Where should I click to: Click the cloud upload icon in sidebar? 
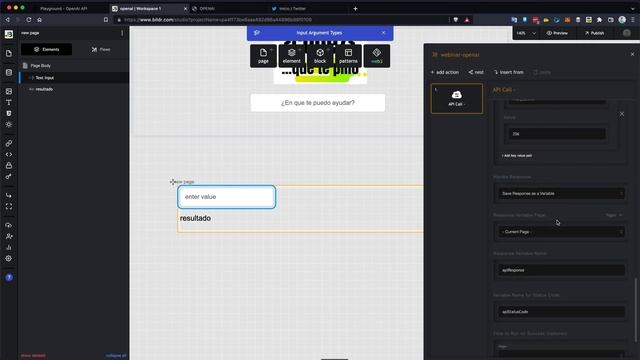[9, 225]
